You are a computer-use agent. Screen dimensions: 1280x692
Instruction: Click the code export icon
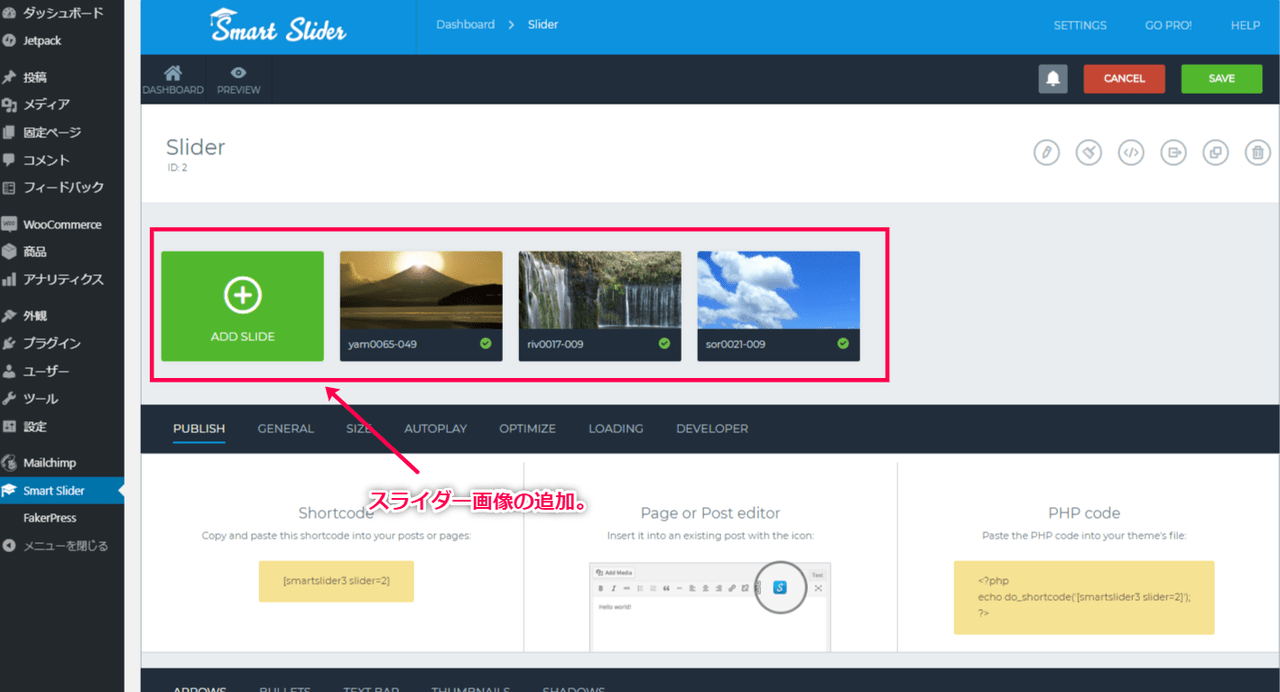1131,153
